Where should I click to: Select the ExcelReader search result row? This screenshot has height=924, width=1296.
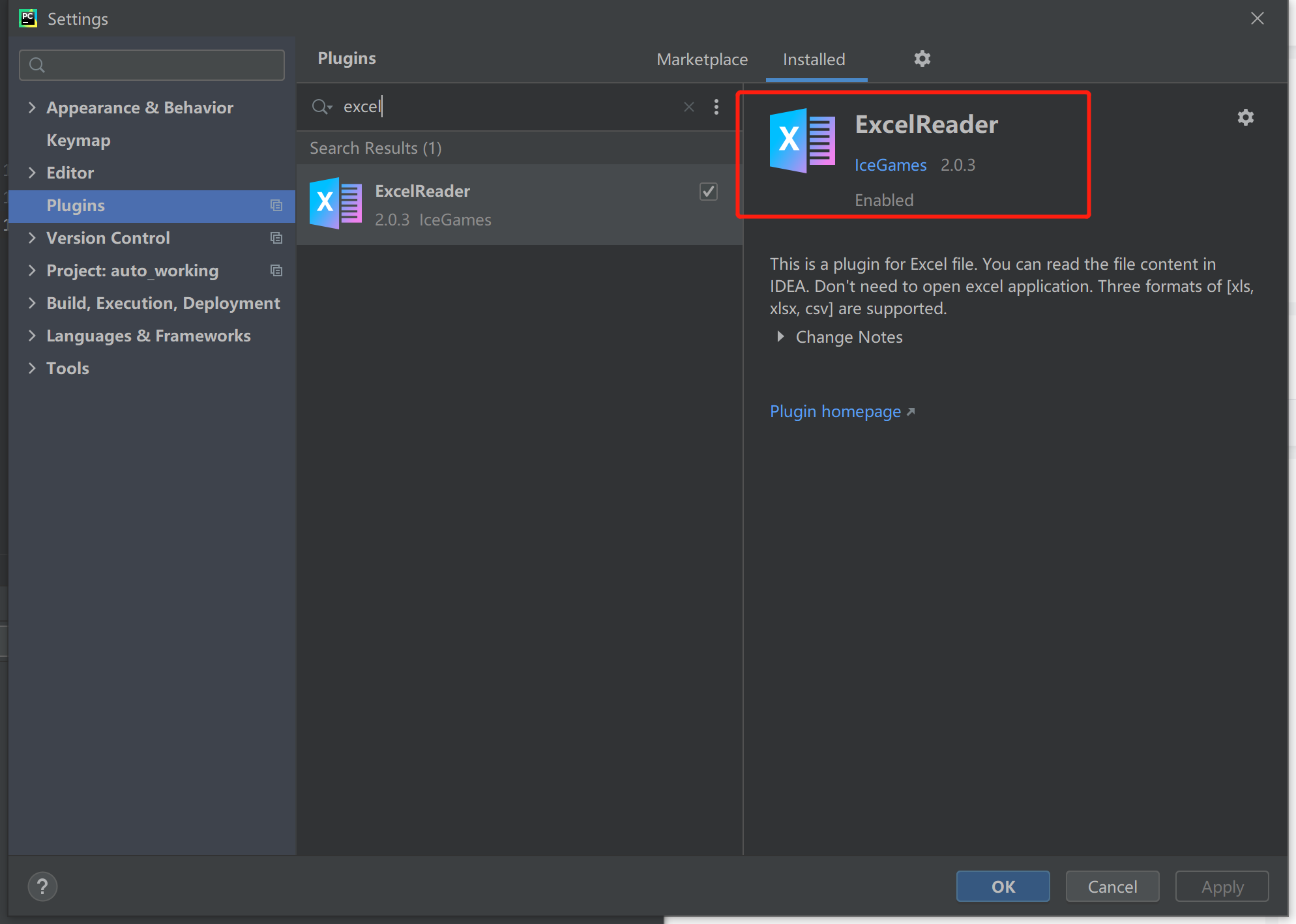pyautogui.click(x=520, y=205)
